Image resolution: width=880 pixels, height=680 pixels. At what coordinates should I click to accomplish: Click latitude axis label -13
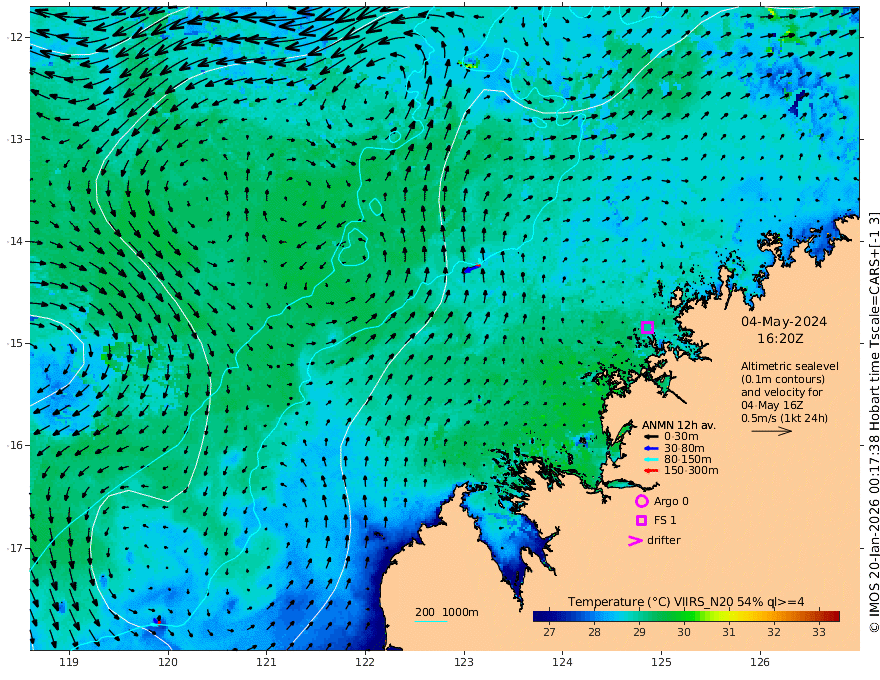[x=15, y=139]
